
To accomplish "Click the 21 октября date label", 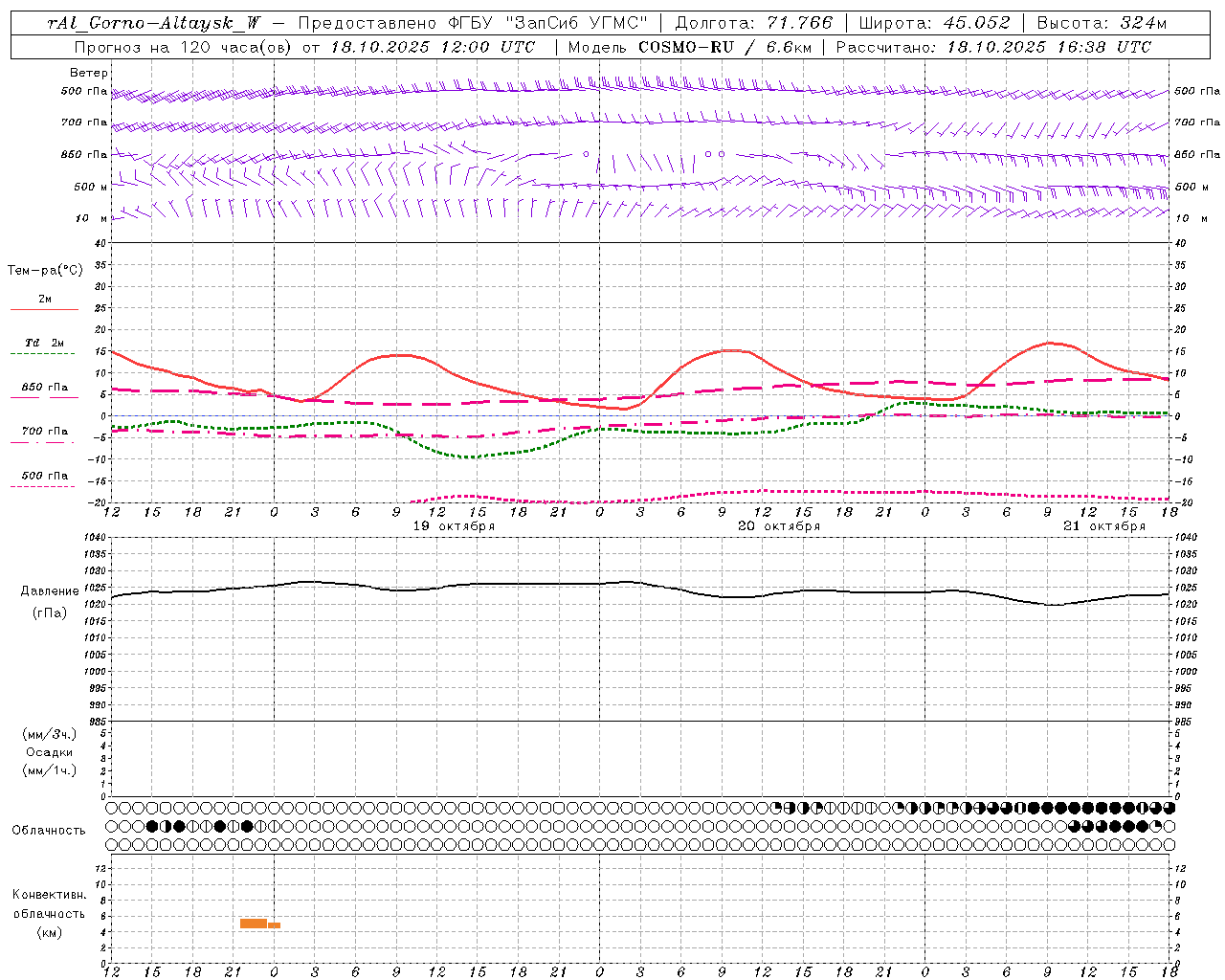I will (x=1104, y=526).
